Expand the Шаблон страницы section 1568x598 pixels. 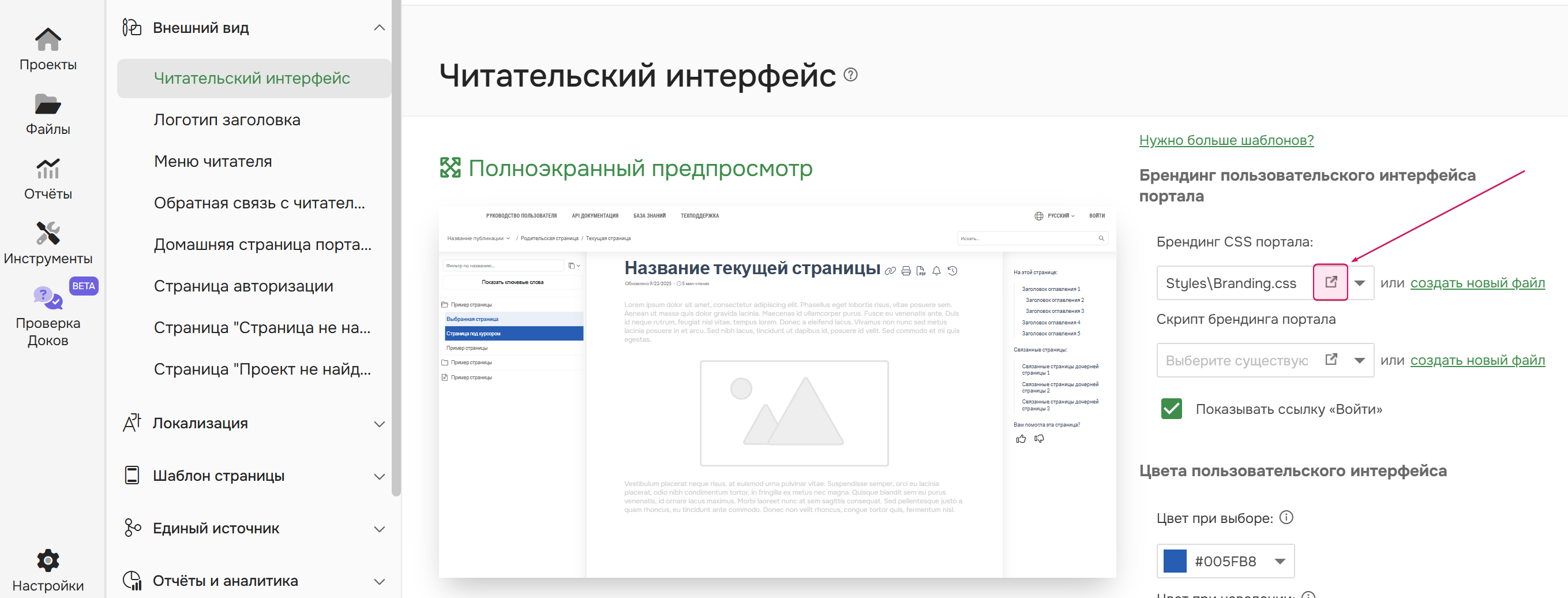(x=379, y=476)
